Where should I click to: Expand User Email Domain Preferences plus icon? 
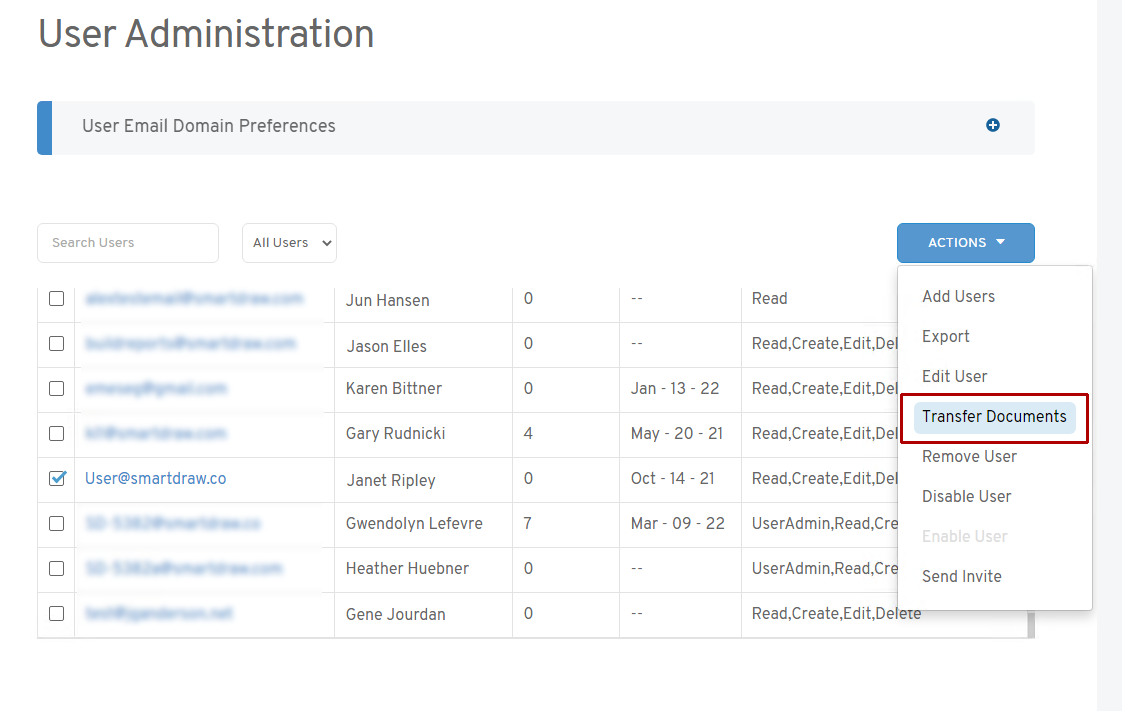[x=992, y=126]
